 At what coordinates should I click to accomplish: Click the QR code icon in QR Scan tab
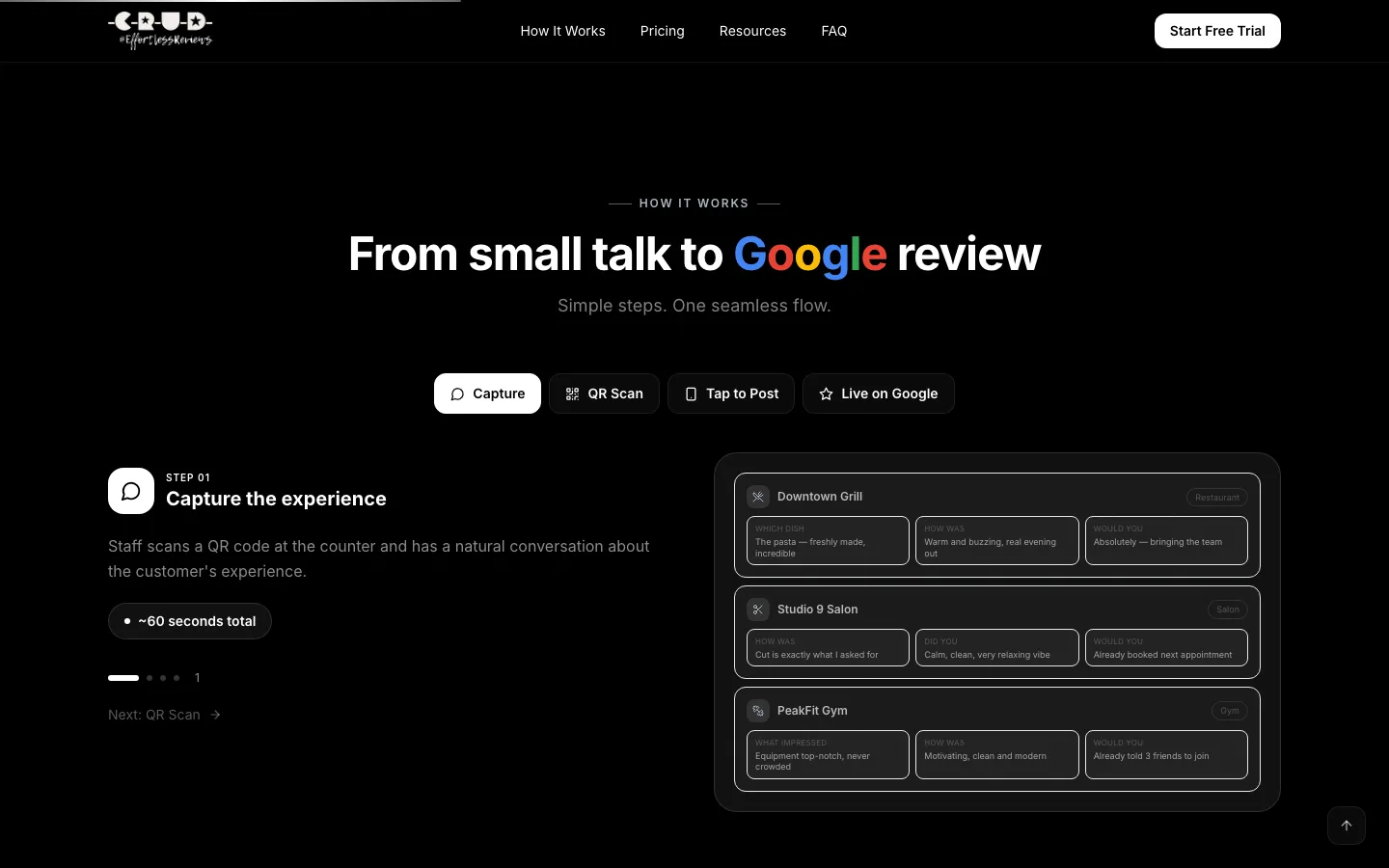pyautogui.click(x=572, y=393)
